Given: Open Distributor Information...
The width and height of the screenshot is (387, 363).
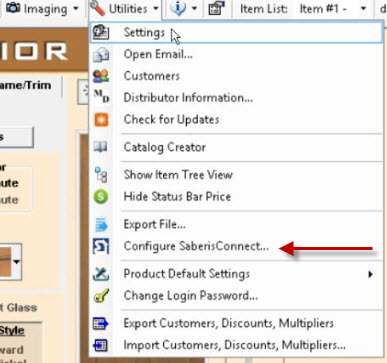Looking at the screenshot, I should pos(236,98).
